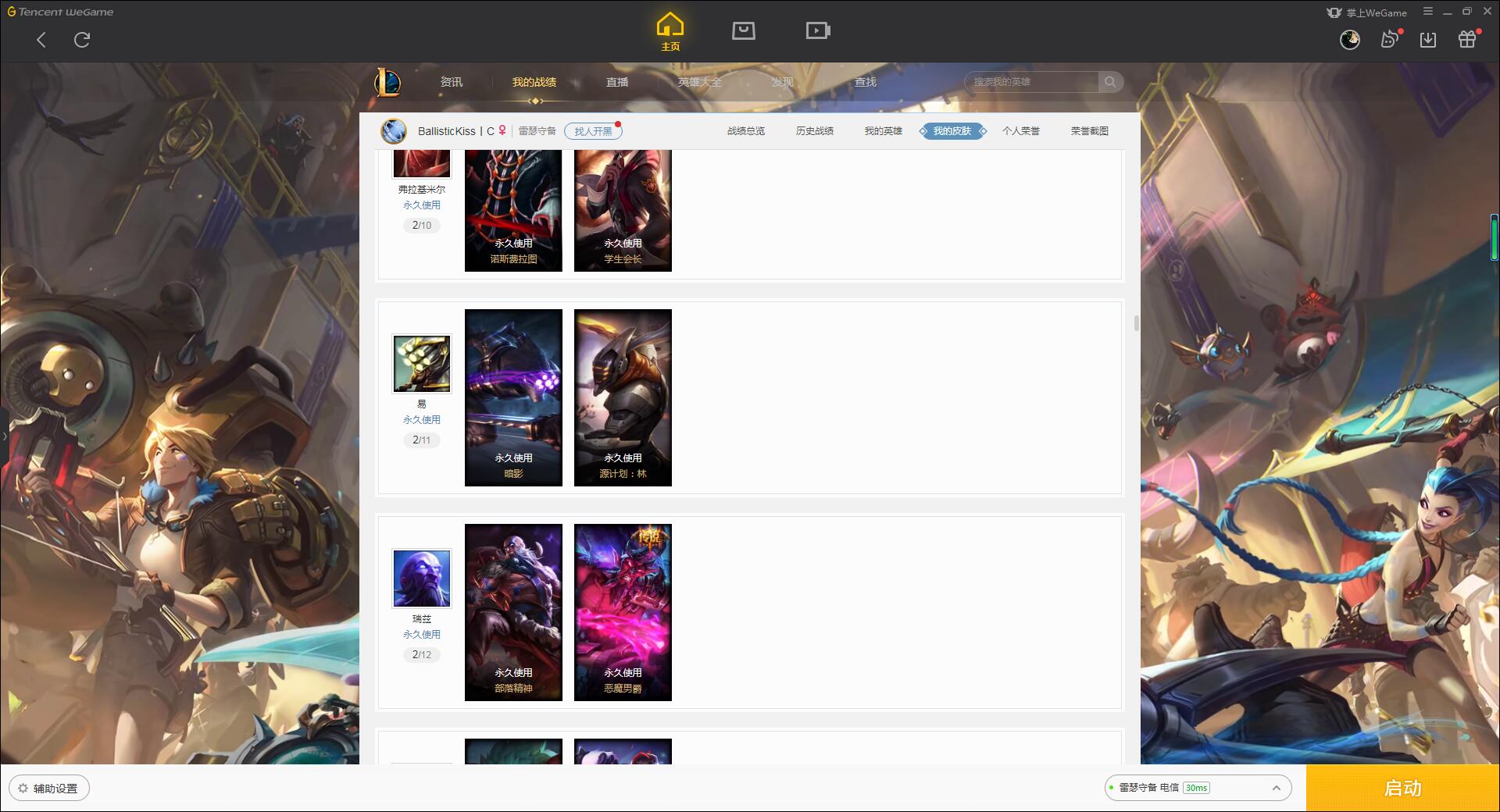Open the 主页 home tab icon
This screenshot has height=812, width=1500.
pos(670,32)
